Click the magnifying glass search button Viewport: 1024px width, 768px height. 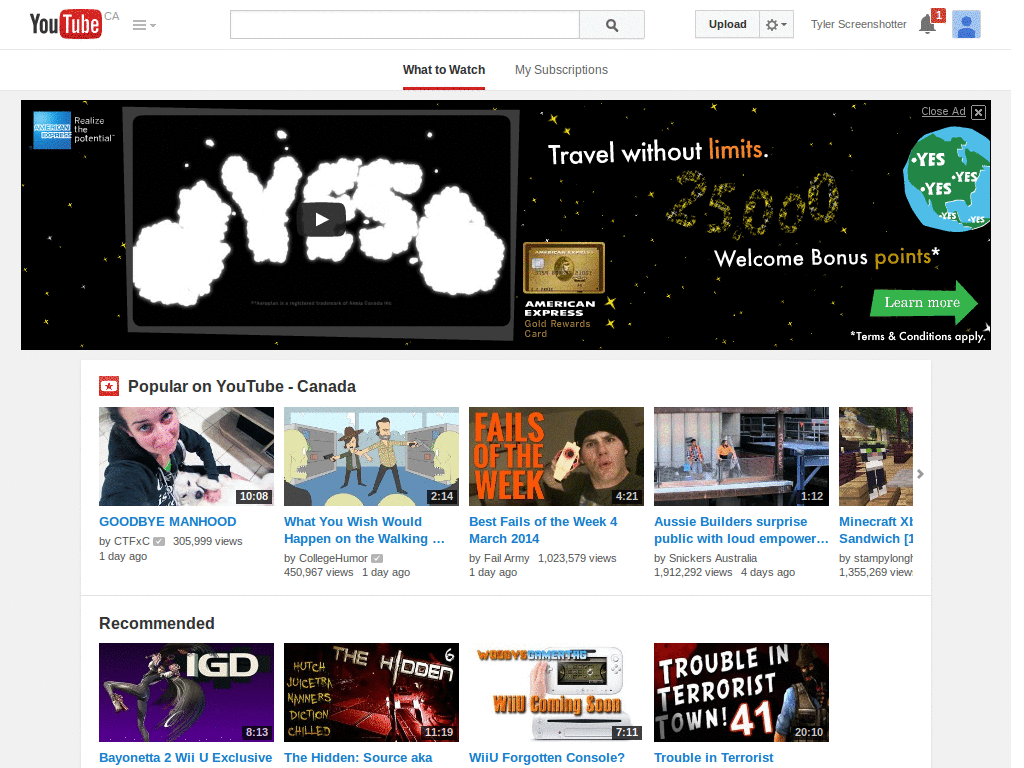[612, 25]
